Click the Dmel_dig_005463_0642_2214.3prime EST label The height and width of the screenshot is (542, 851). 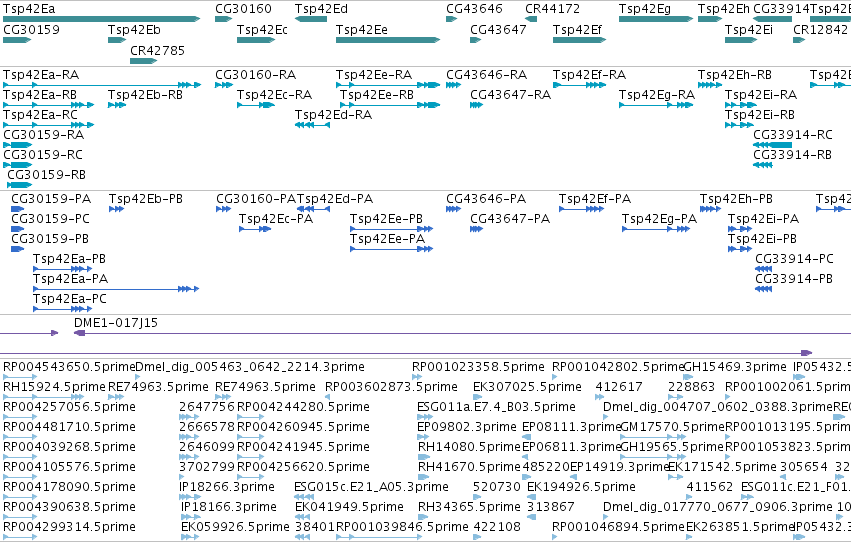[x=250, y=367]
